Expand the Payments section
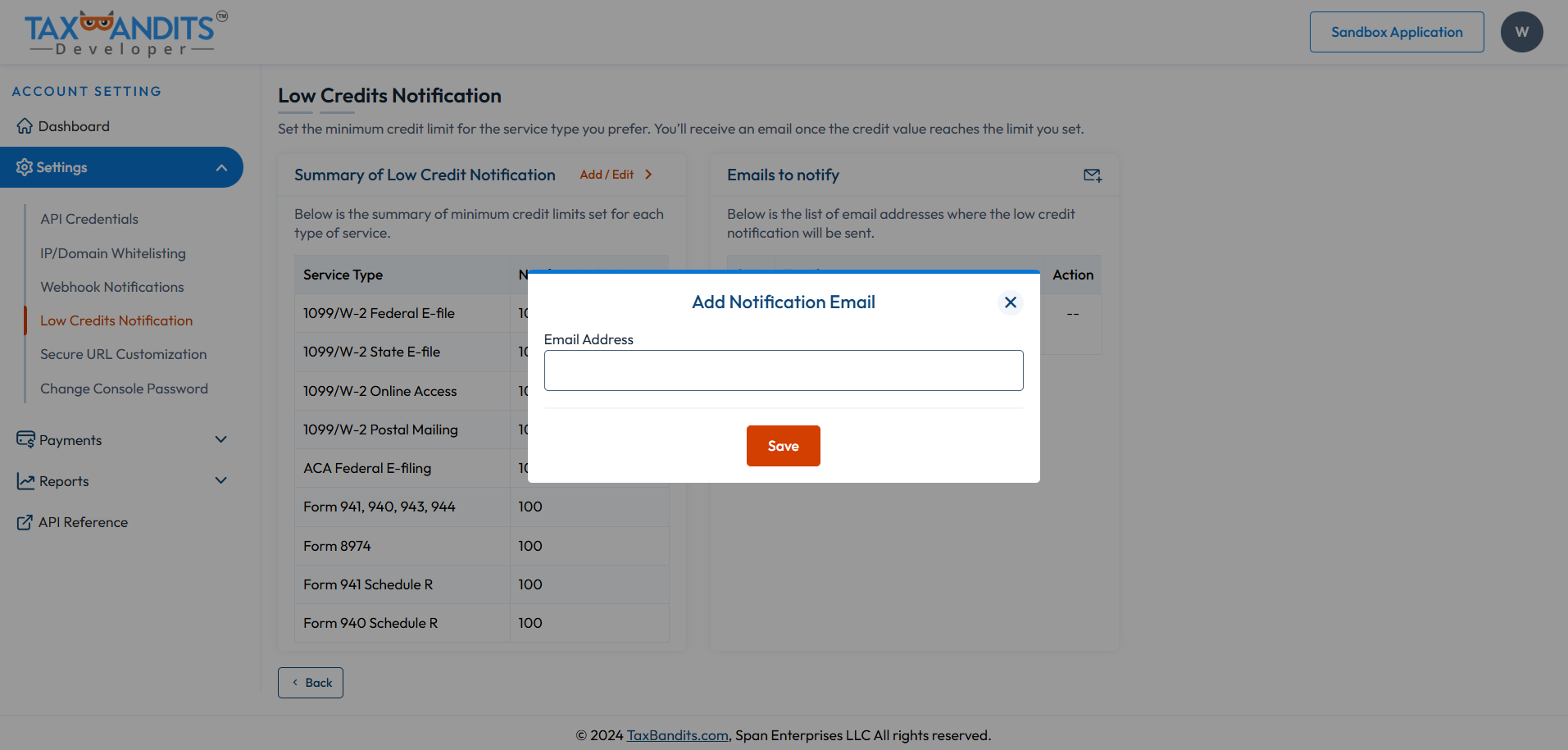 click(x=220, y=439)
